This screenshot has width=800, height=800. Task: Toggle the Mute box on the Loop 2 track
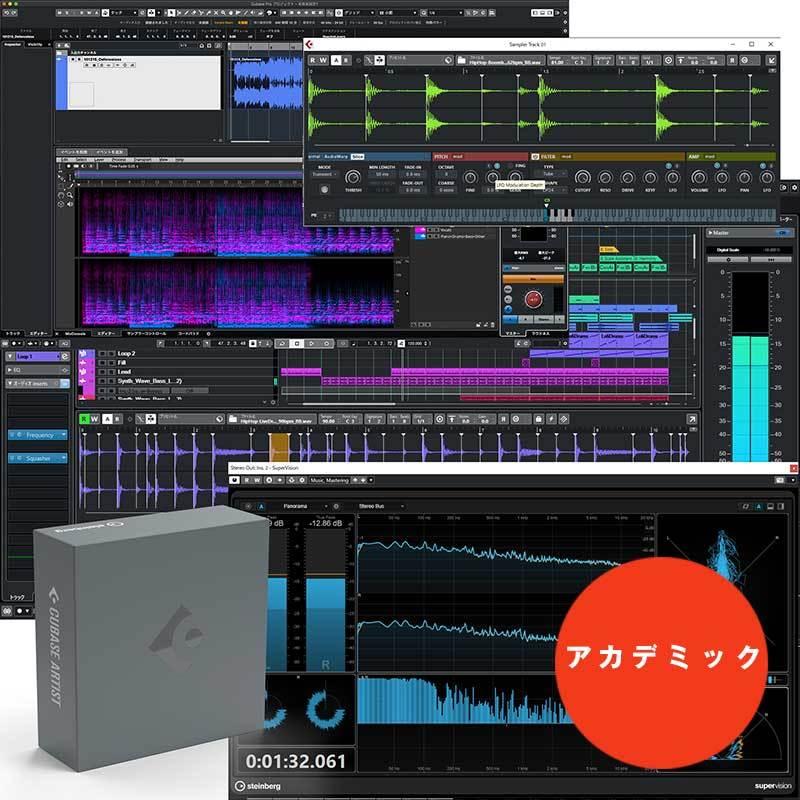coord(102,354)
